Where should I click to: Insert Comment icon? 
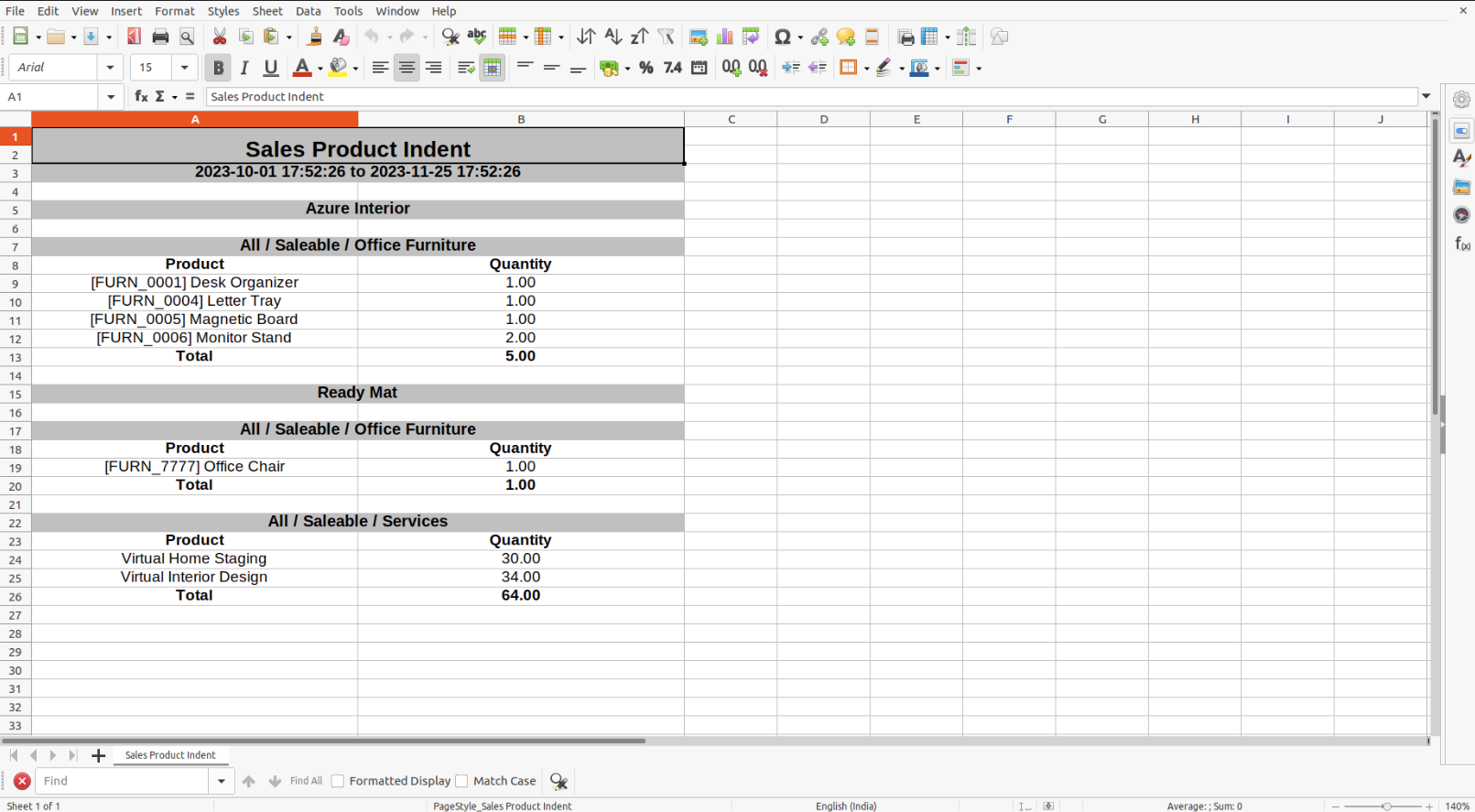pyautogui.click(x=846, y=37)
